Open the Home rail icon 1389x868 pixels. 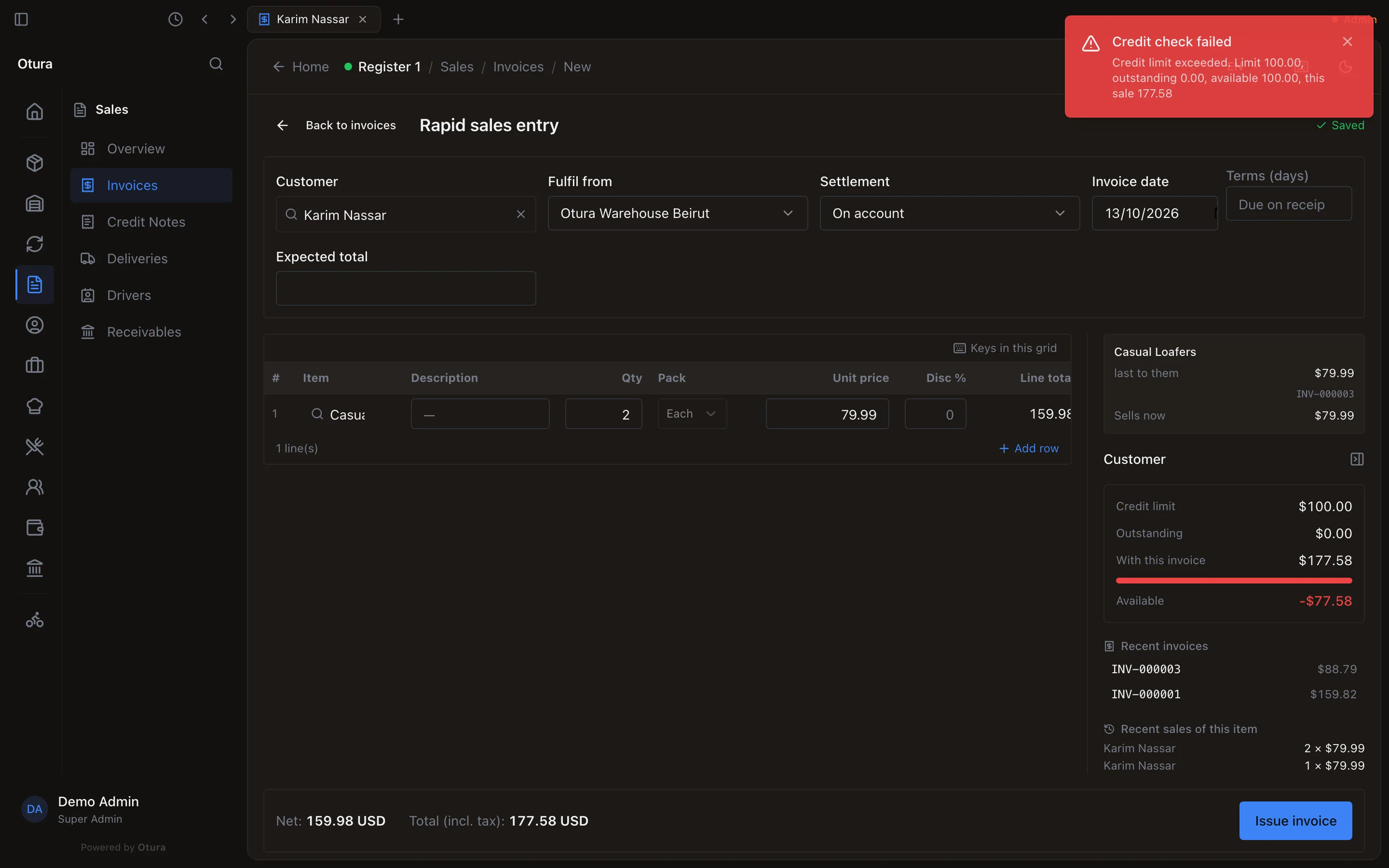click(34, 111)
